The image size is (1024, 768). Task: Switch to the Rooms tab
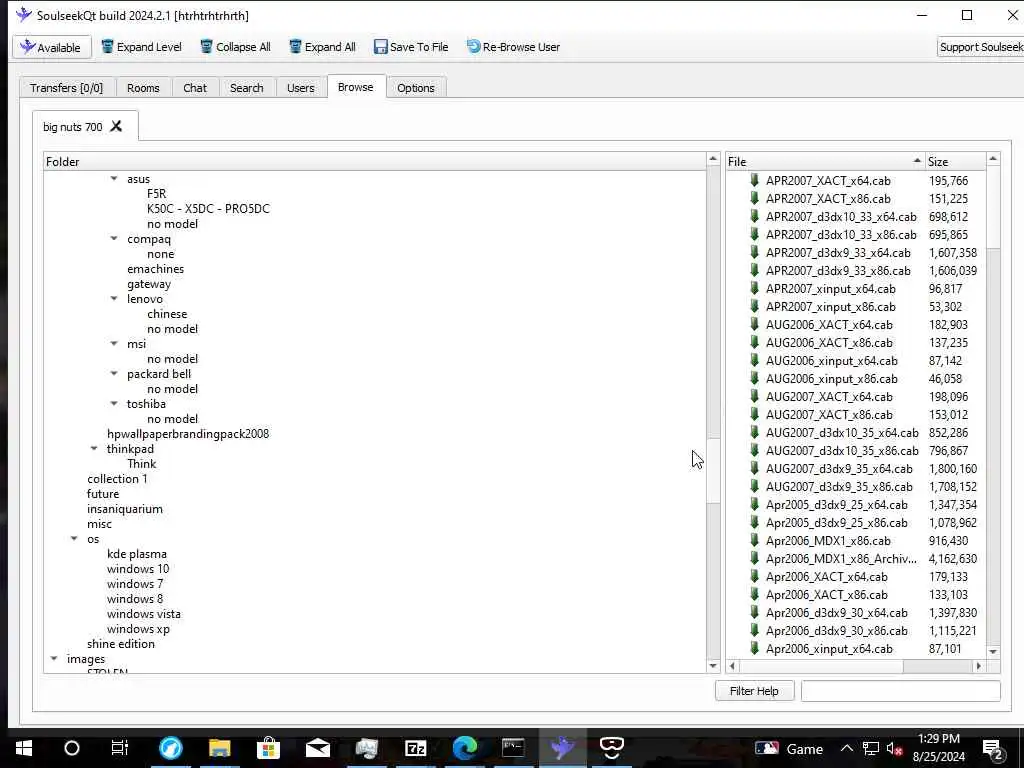coord(143,88)
